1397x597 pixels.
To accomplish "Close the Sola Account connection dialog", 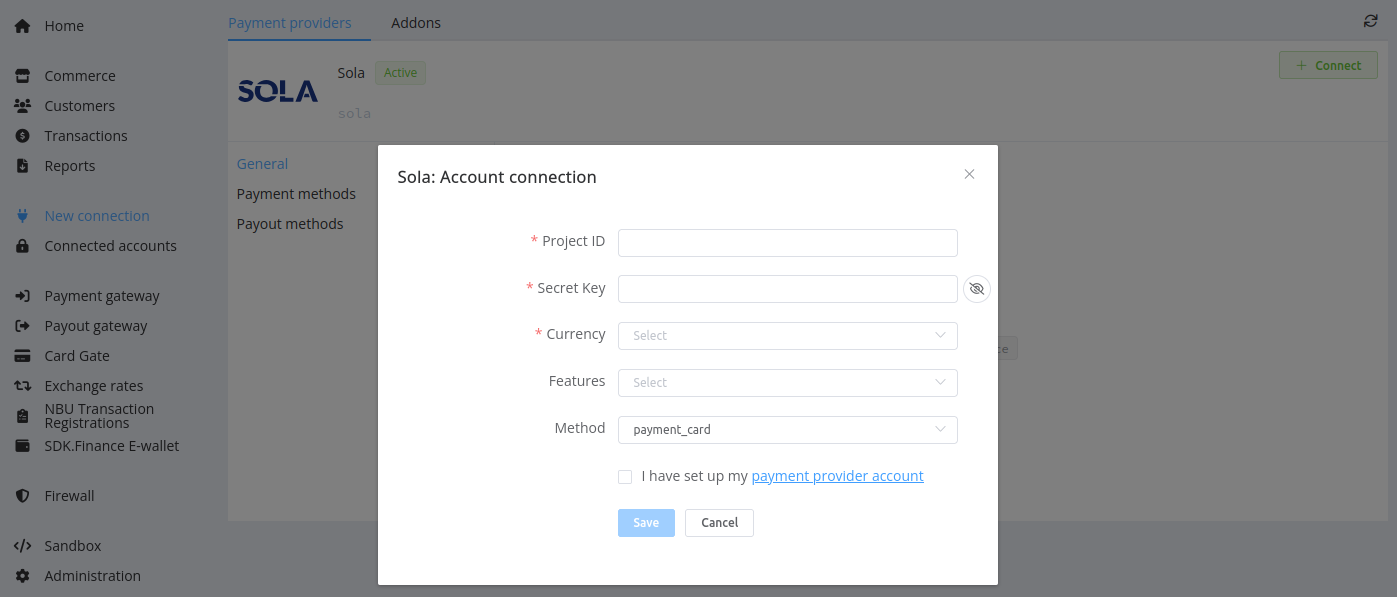I will coord(969,174).
